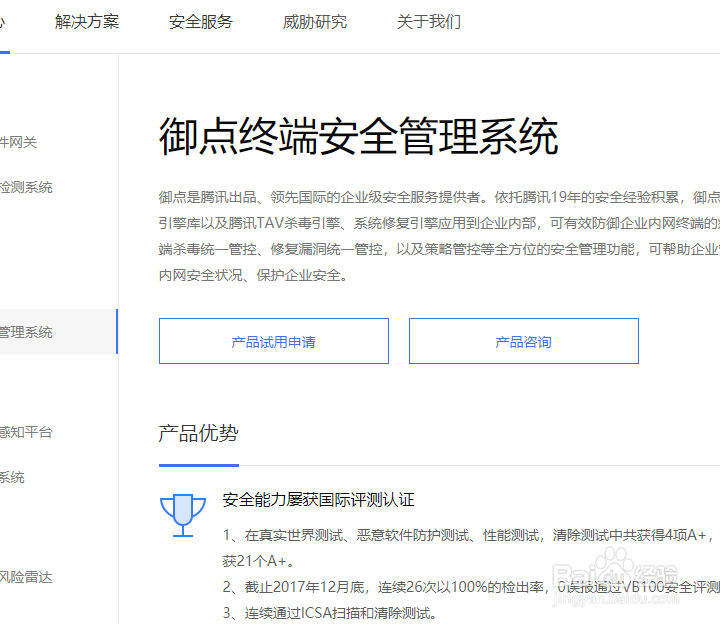
Task: Open sidebar item ending with 感知平台
Action: 26,432
